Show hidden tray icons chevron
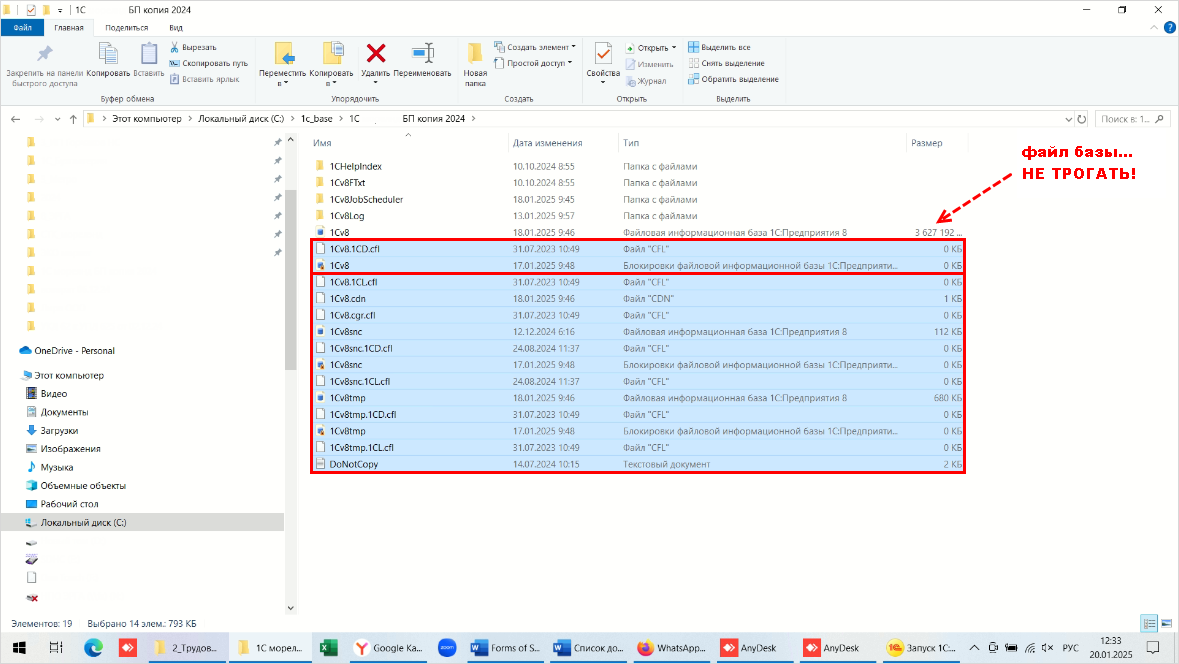 [974, 647]
